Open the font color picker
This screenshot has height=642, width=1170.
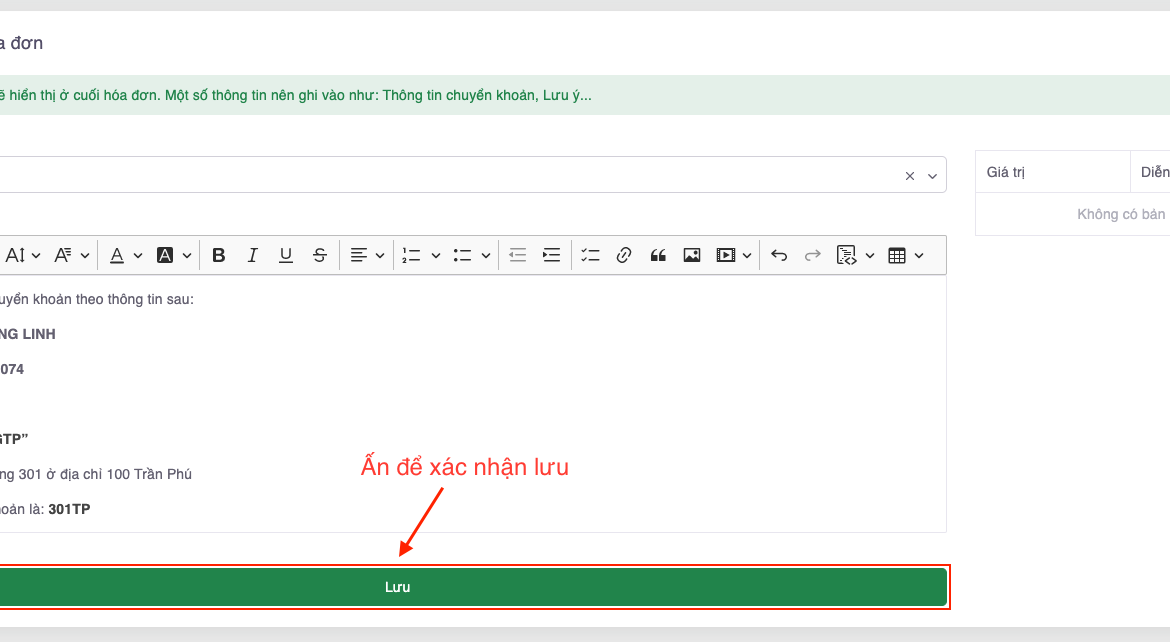[x=126, y=255]
